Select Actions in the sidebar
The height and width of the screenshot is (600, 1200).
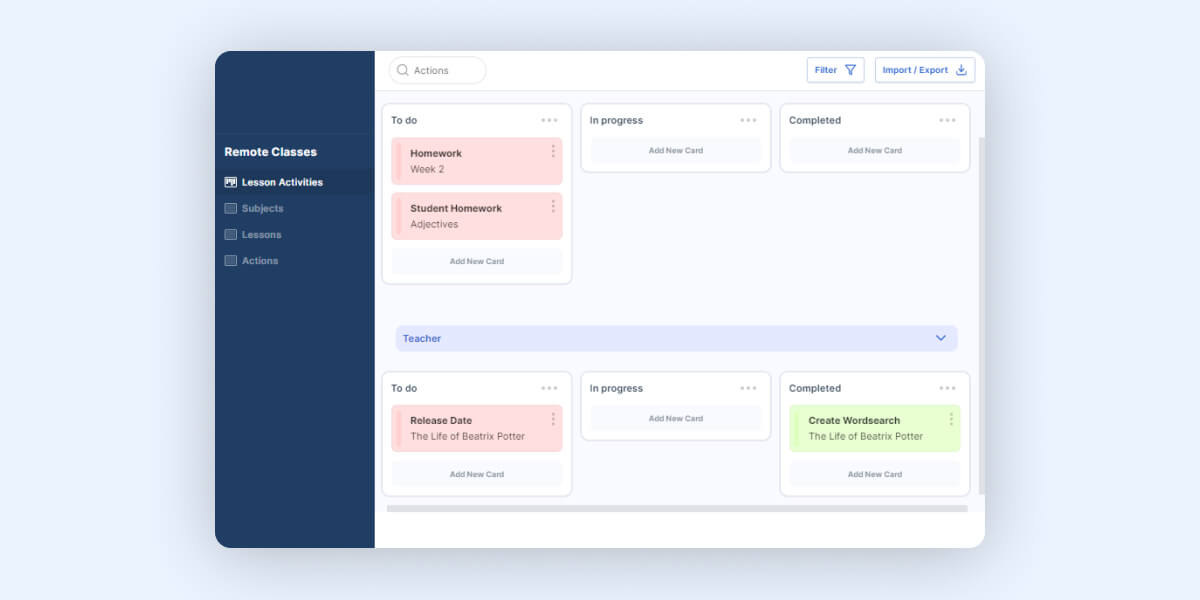tap(259, 260)
